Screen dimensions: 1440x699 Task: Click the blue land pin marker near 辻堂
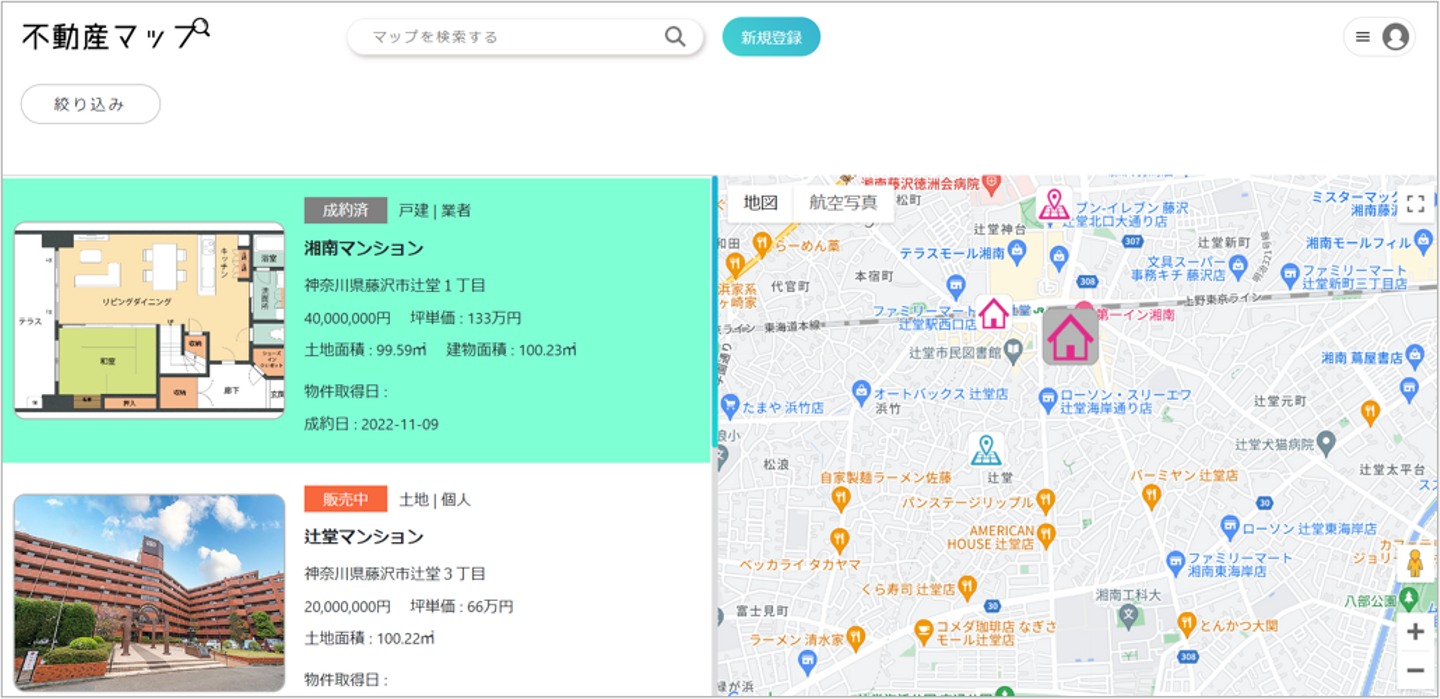[986, 450]
